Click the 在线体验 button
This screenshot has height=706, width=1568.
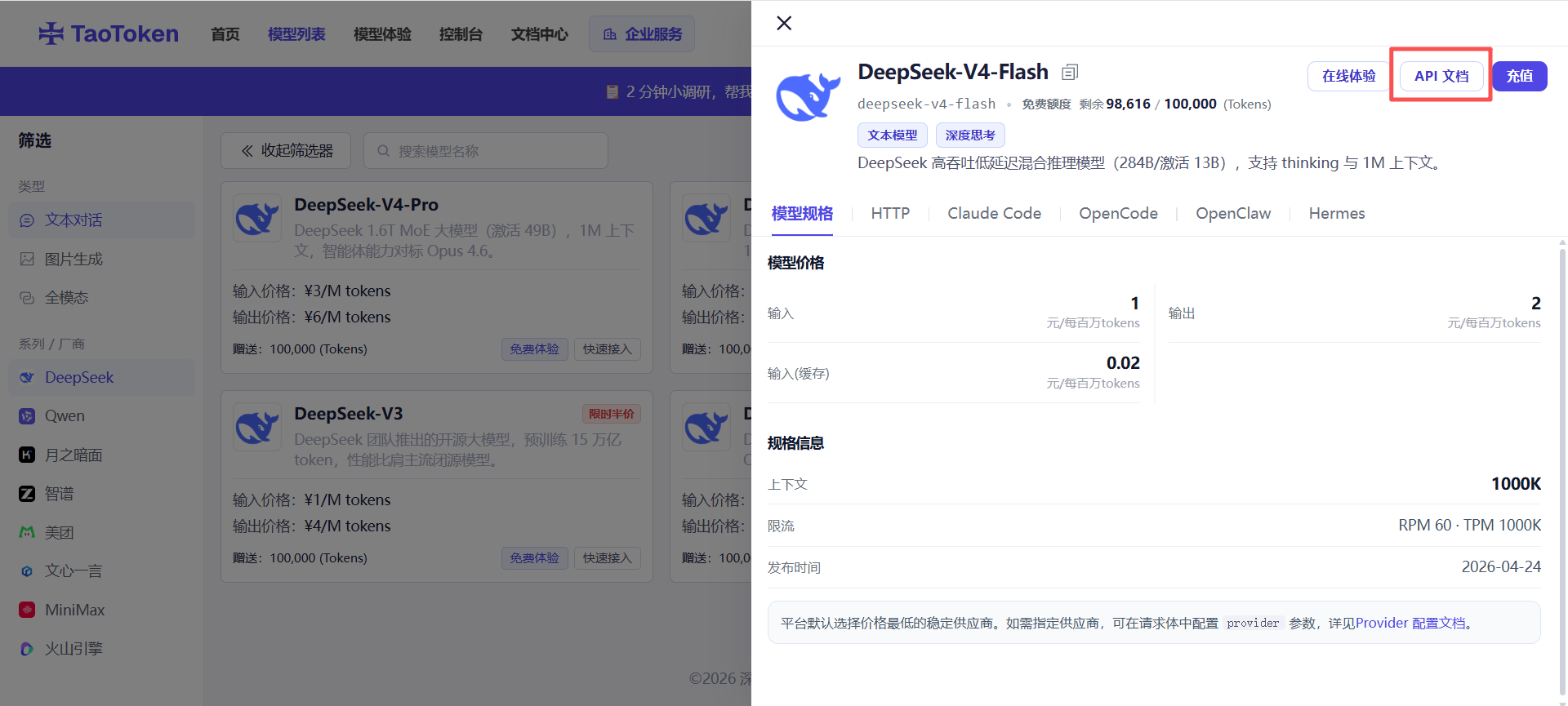coord(1348,76)
